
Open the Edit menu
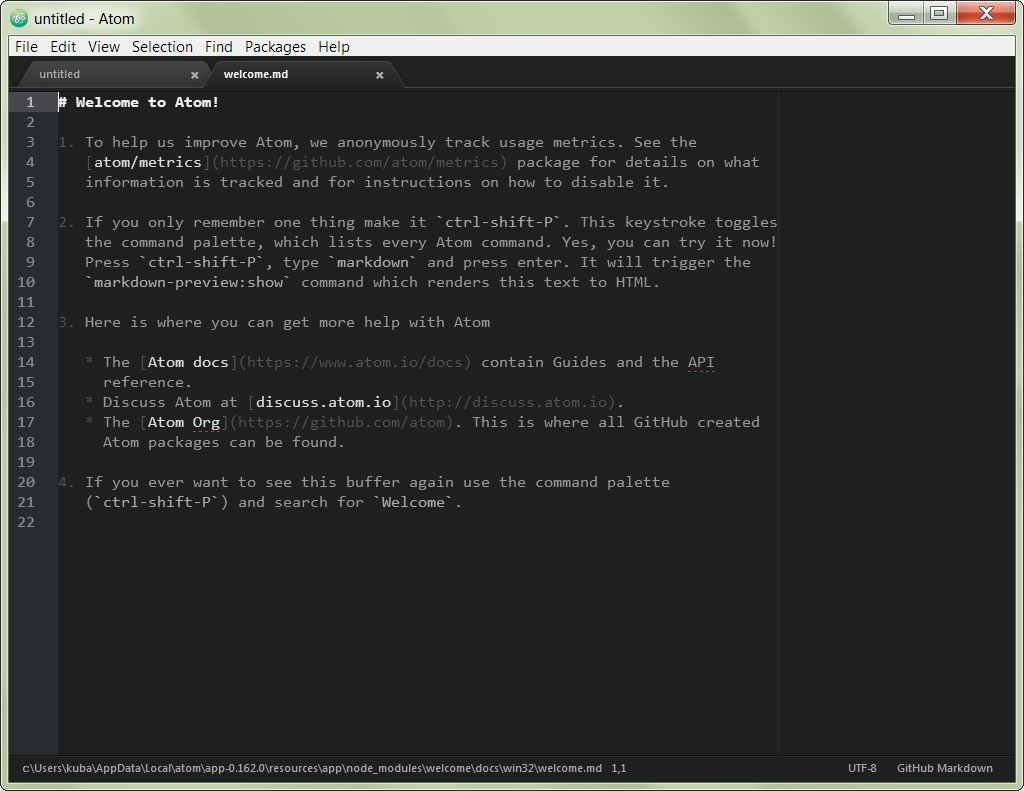(x=63, y=47)
